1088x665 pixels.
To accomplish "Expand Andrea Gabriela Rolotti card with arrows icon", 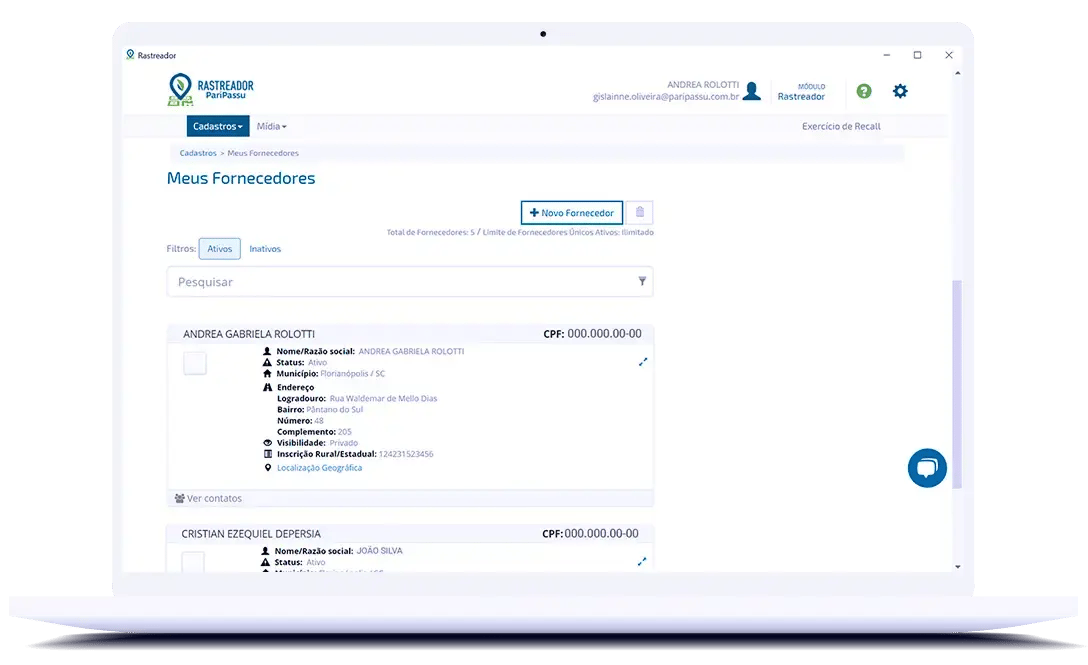I will [643, 362].
